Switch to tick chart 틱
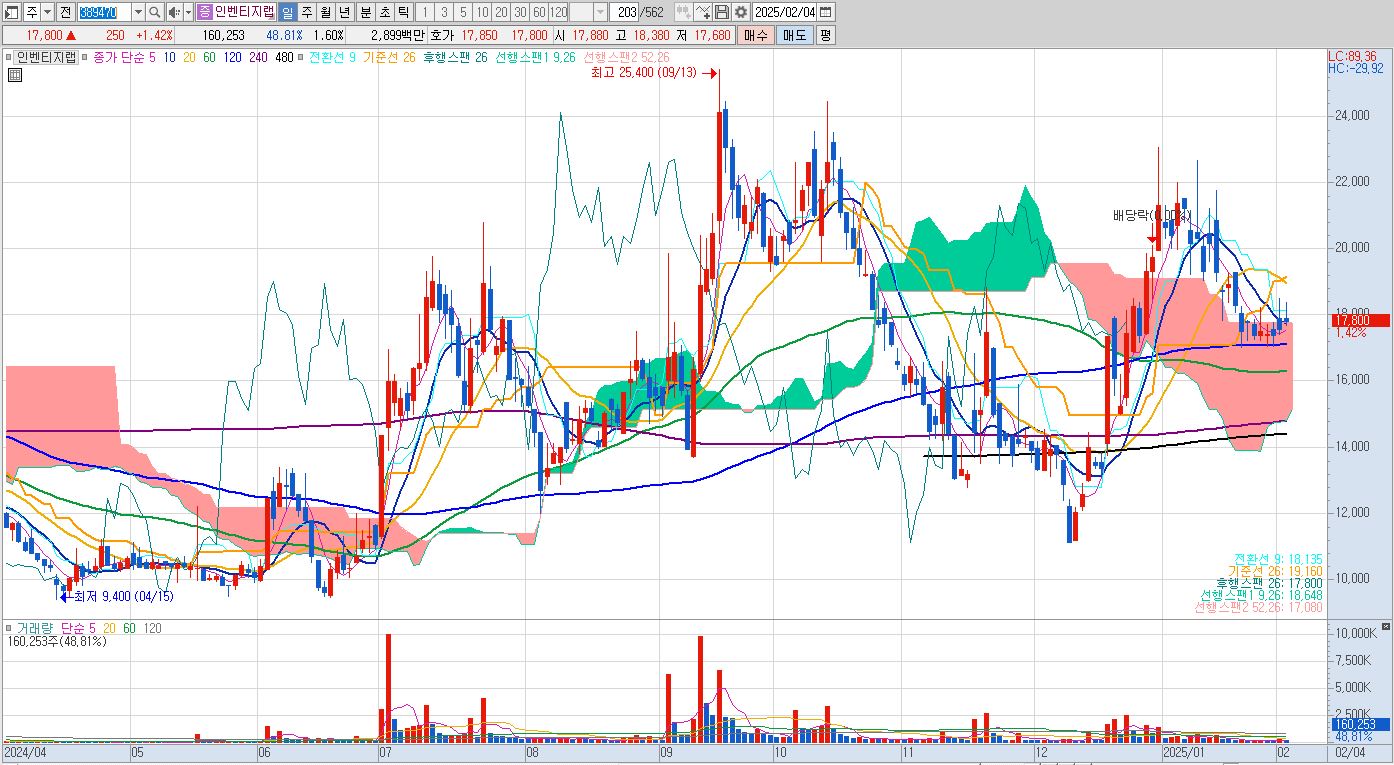Screen dimensions: 1394x765 pos(403,12)
